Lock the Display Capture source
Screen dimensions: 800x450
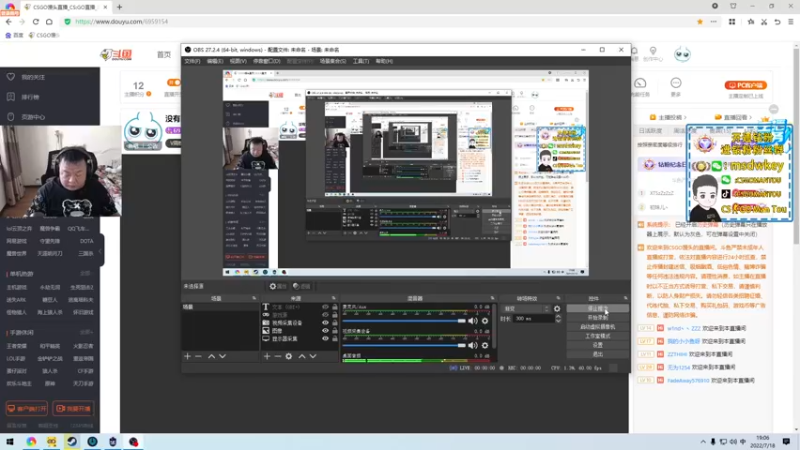[x=335, y=338]
